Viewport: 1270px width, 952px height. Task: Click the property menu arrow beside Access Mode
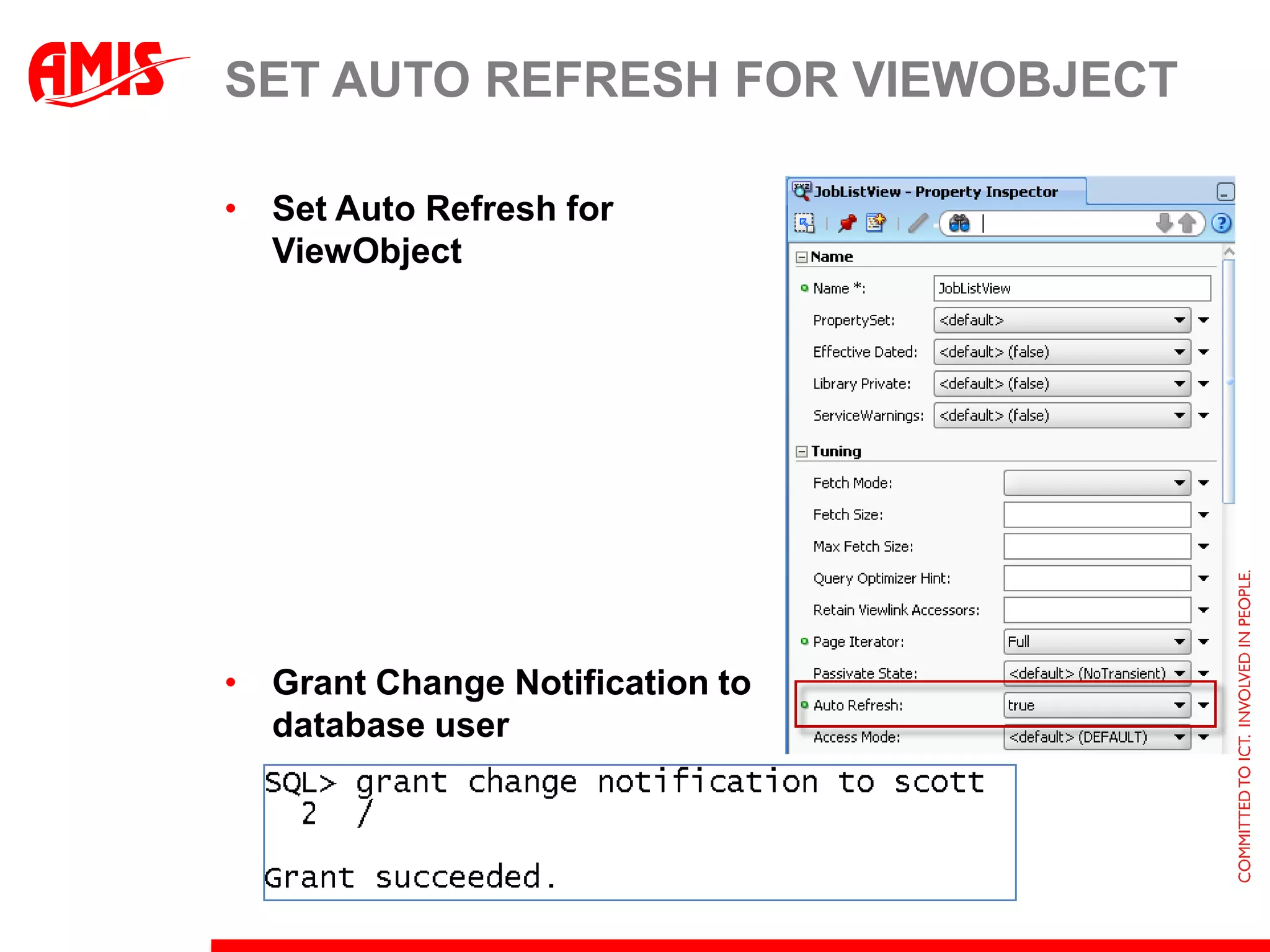pos(1204,737)
